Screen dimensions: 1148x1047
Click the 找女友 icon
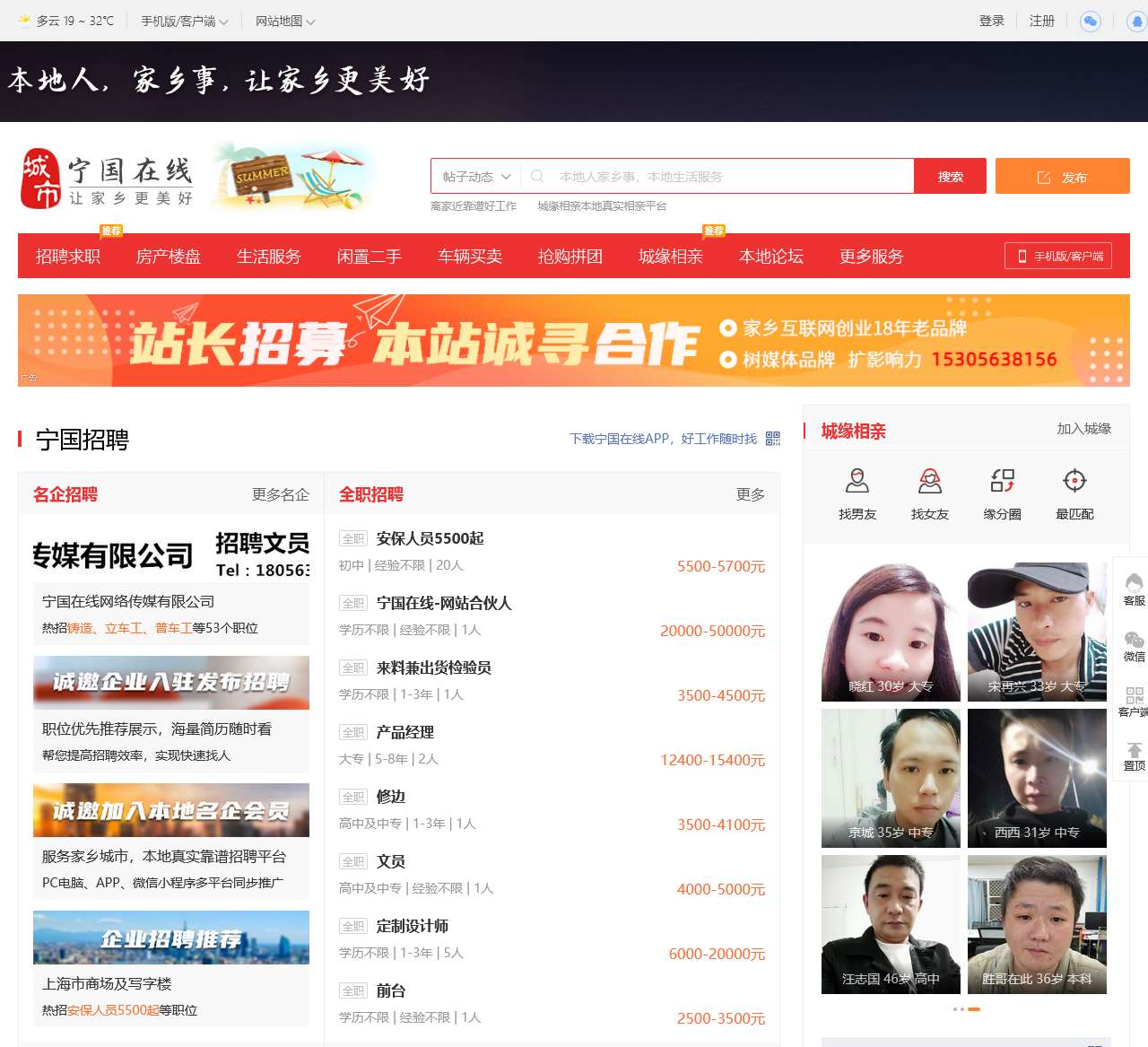point(929,482)
